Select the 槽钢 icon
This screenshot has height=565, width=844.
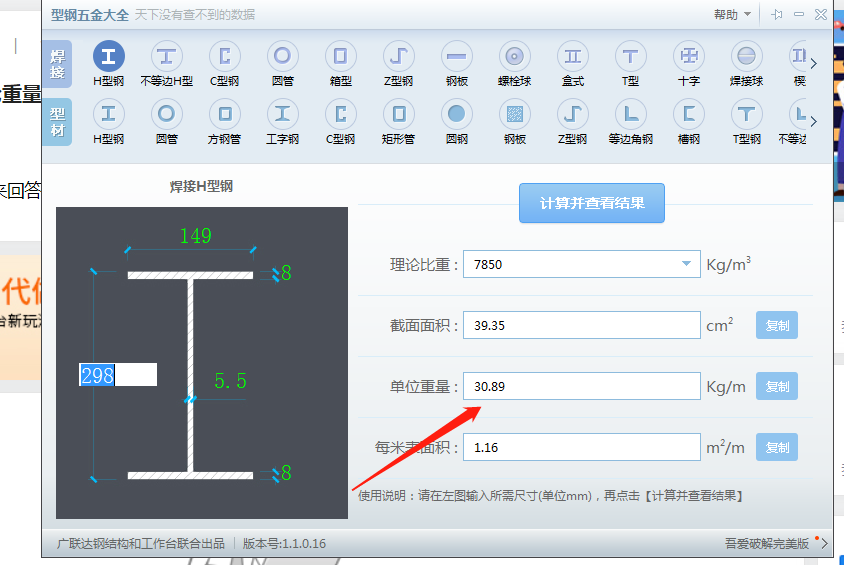(x=688, y=114)
